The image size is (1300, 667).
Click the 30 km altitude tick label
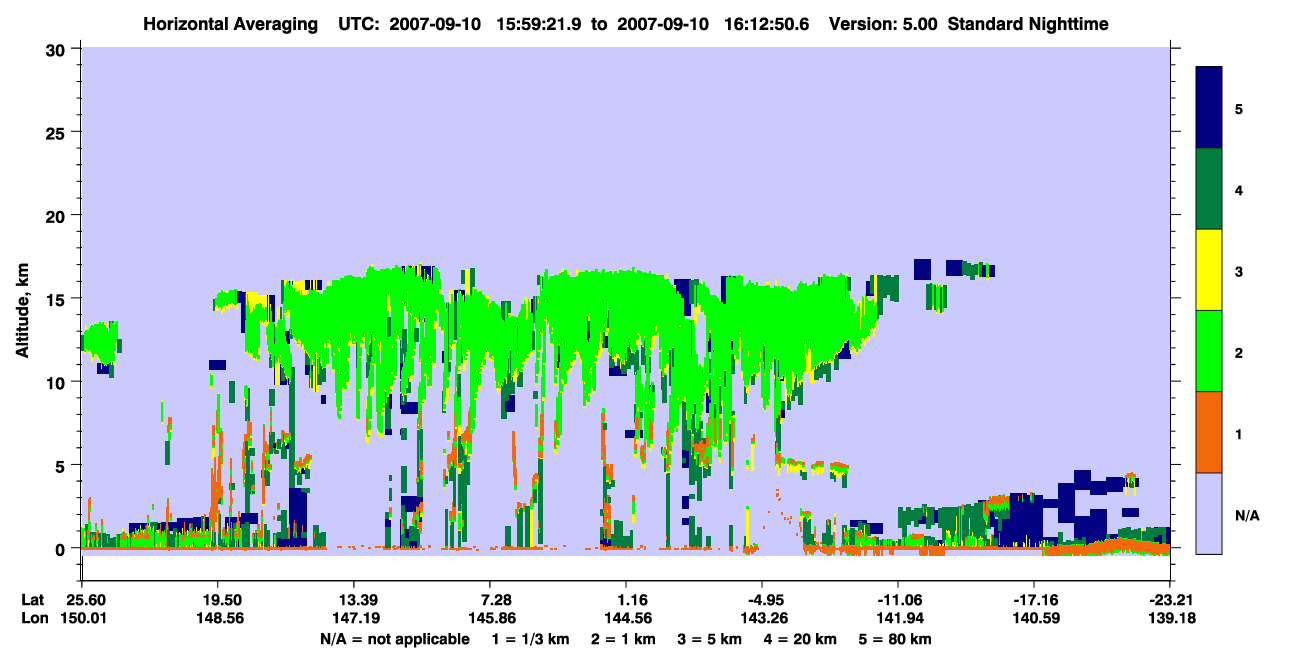[59, 49]
